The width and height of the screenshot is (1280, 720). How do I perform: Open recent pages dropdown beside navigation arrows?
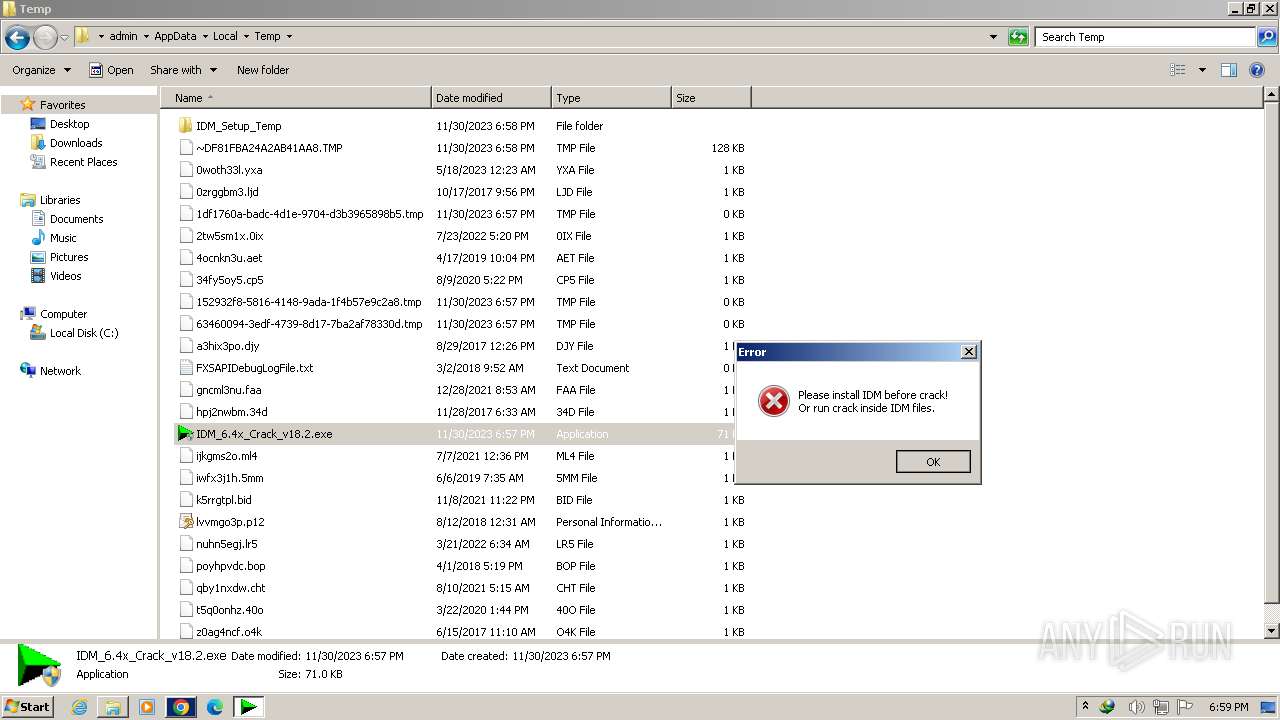click(x=64, y=38)
